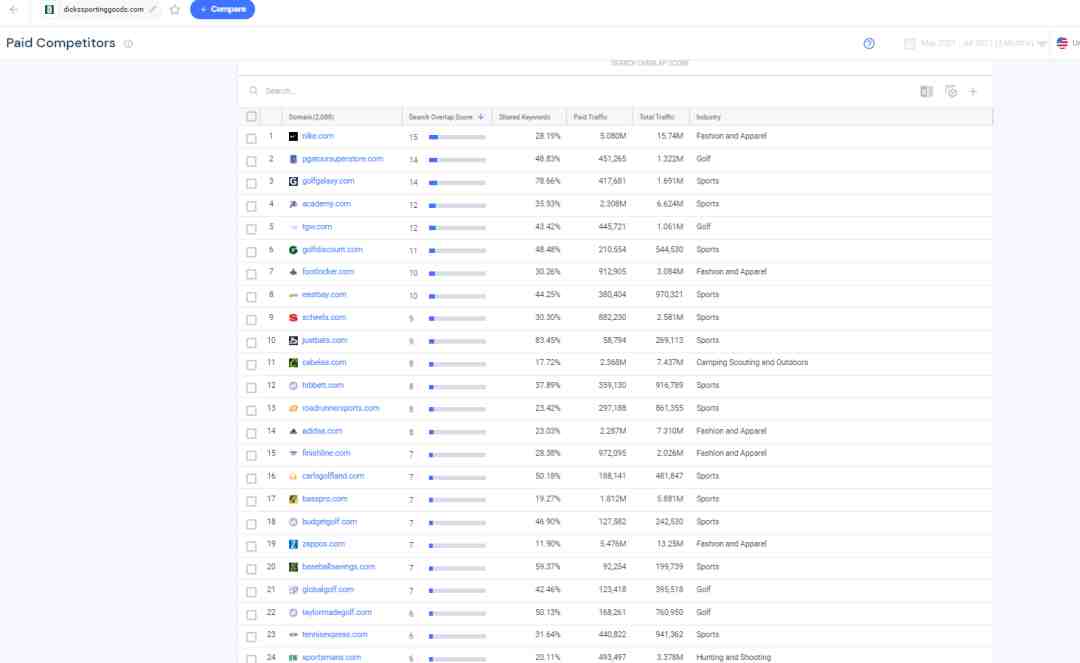
Task: Click the nike.com favicon
Action: point(293,136)
